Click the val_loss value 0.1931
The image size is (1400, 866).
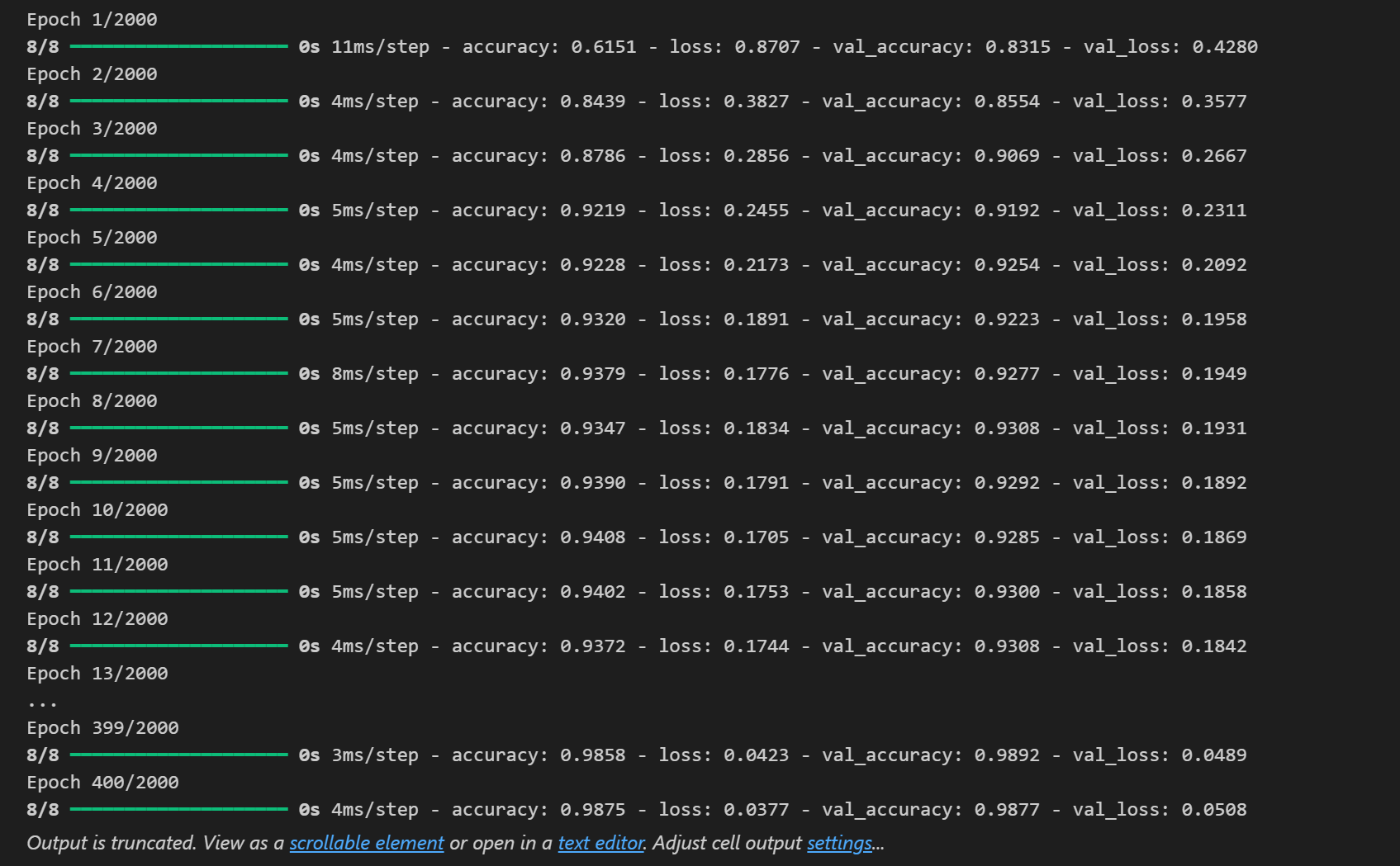1214,428
